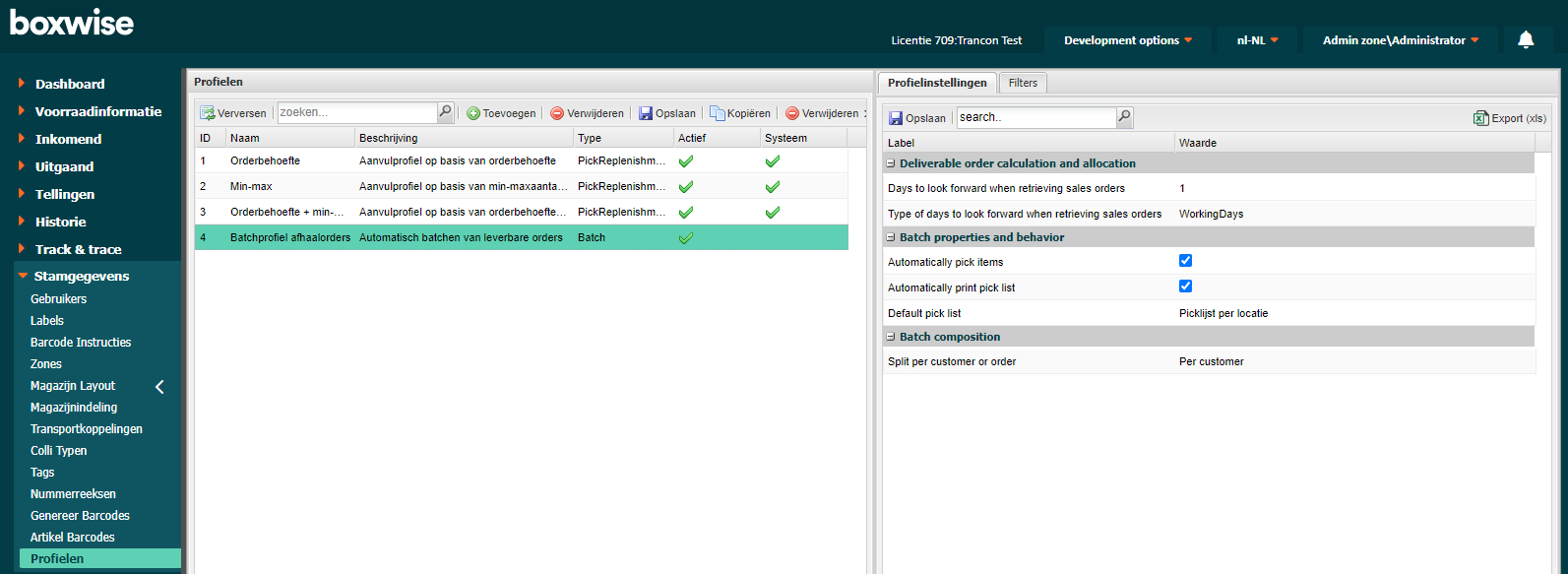
Task: Click the magnifier next to zoeken field
Action: pos(445,112)
